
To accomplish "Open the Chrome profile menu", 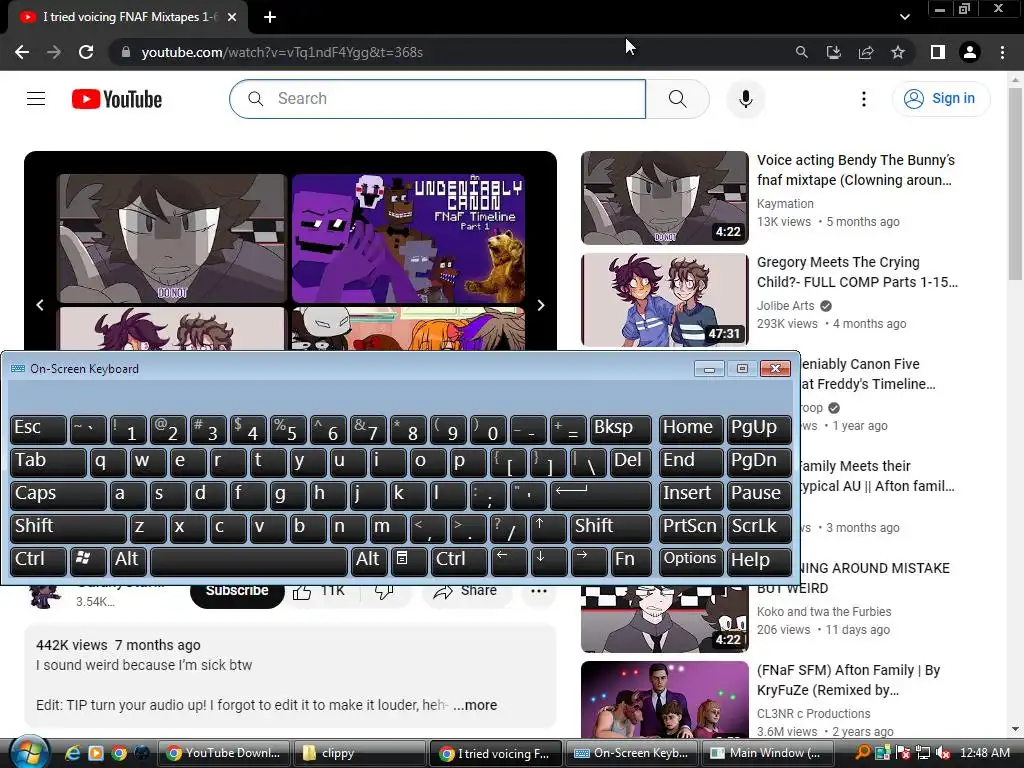I will [970, 52].
